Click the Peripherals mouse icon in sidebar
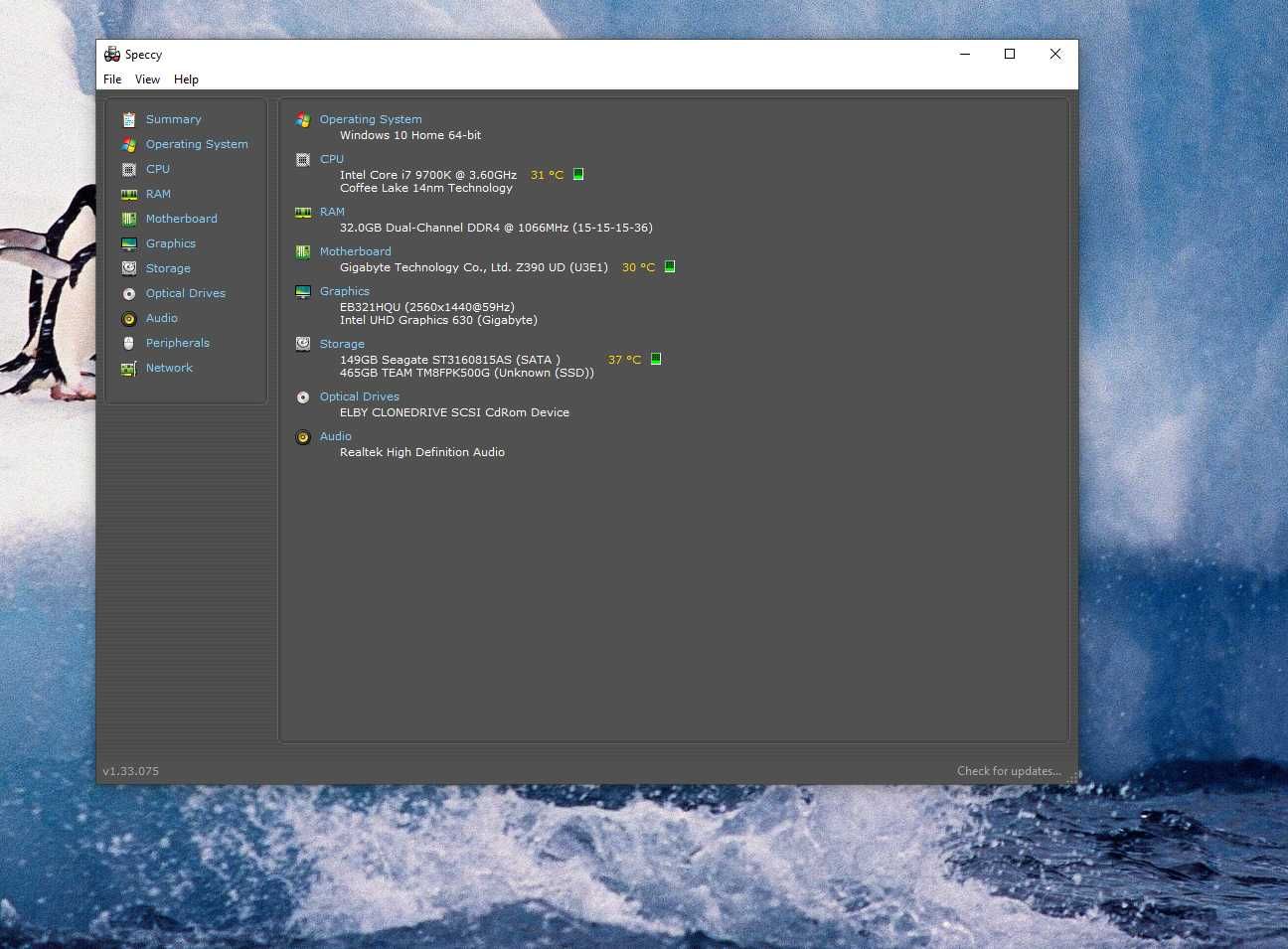1288x949 pixels. 128,343
